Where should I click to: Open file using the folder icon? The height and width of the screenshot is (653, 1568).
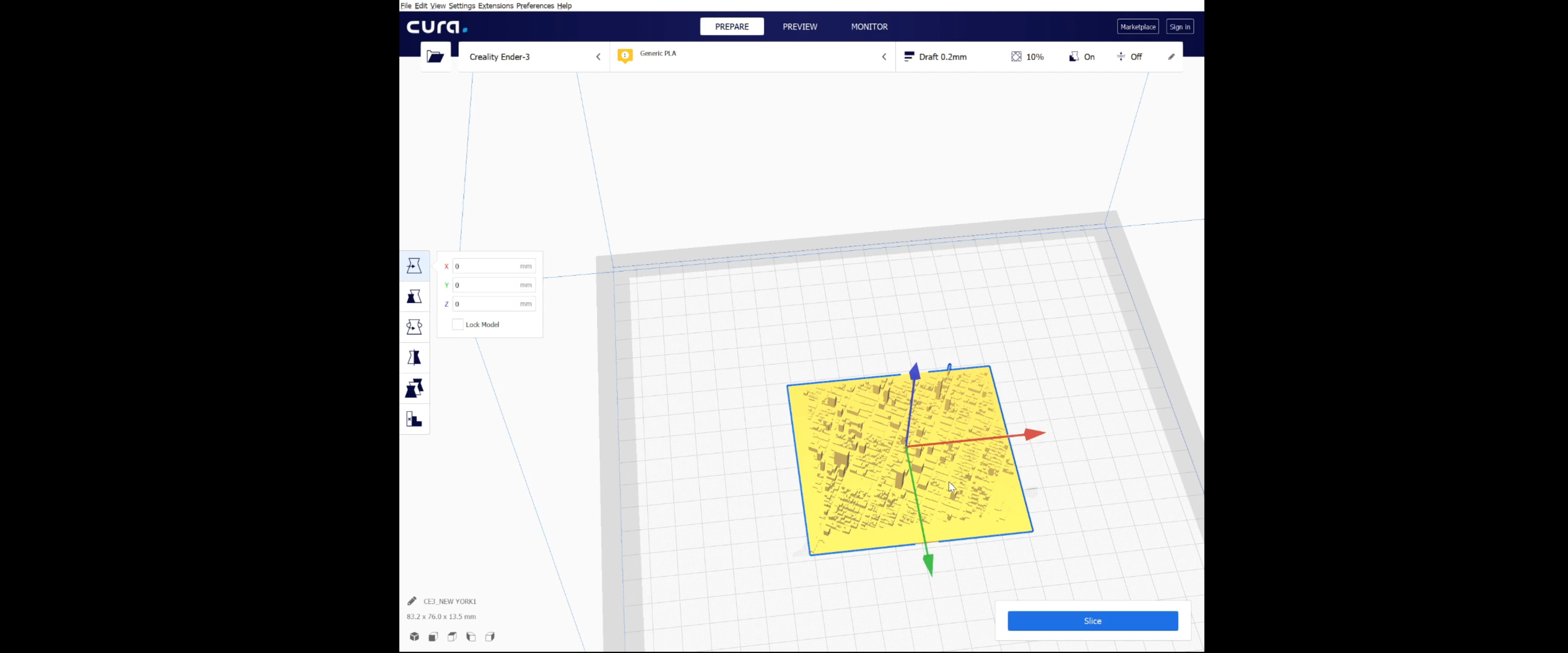(x=435, y=57)
